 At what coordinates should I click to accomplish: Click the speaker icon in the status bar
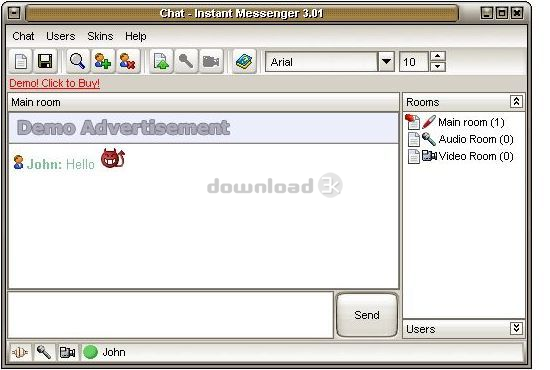20,352
